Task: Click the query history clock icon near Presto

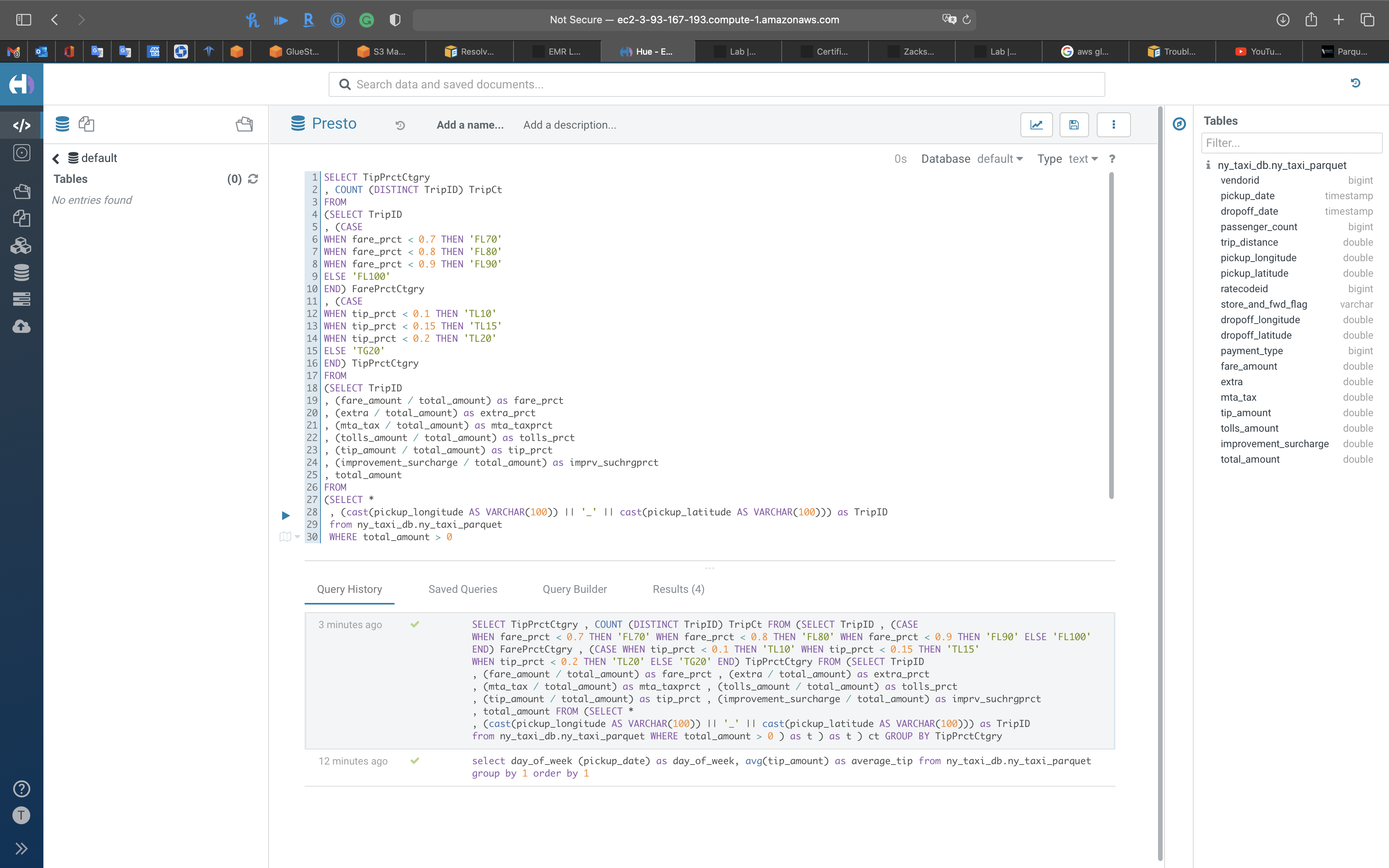Action: pyautogui.click(x=400, y=125)
